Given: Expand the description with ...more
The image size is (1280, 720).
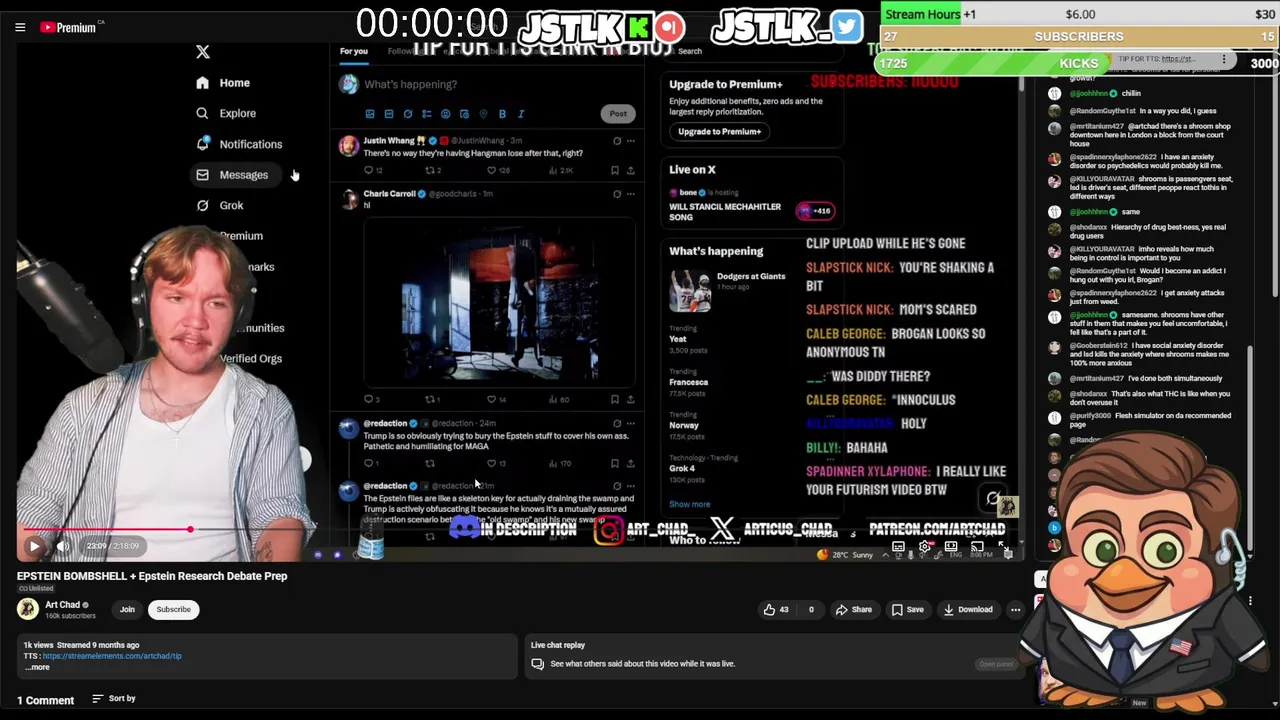Looking at the screenshot, I should [37, 667].
